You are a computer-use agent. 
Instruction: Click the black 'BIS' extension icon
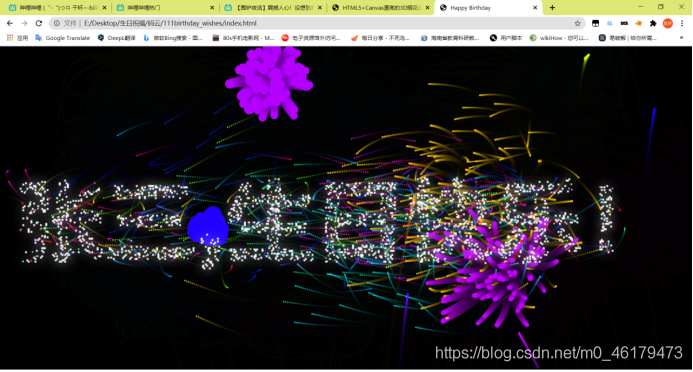tap(624, 23)
